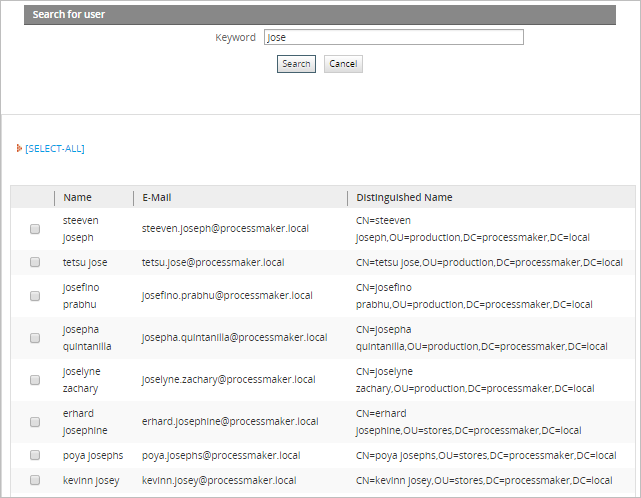The width and height of the screenshot is (641, 498).
Task: Click the Search for user title bar
Action: (x=321, y=15)
